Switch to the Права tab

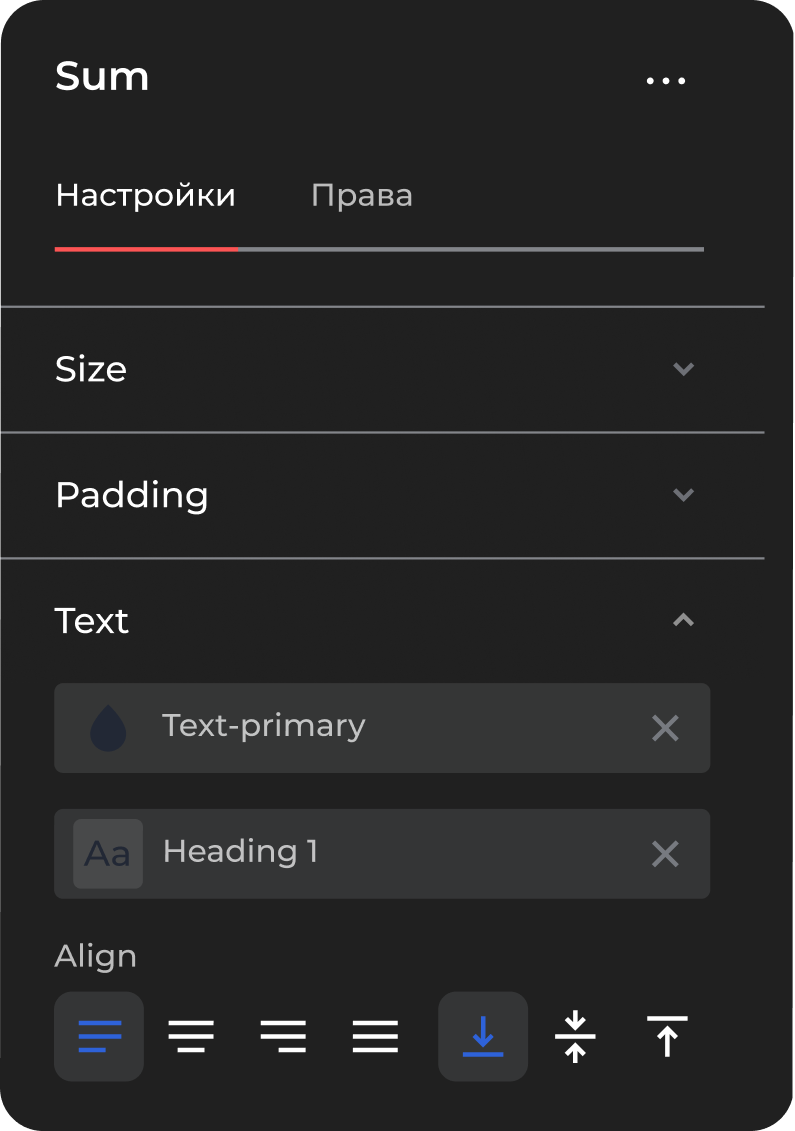tap(362, 195)
